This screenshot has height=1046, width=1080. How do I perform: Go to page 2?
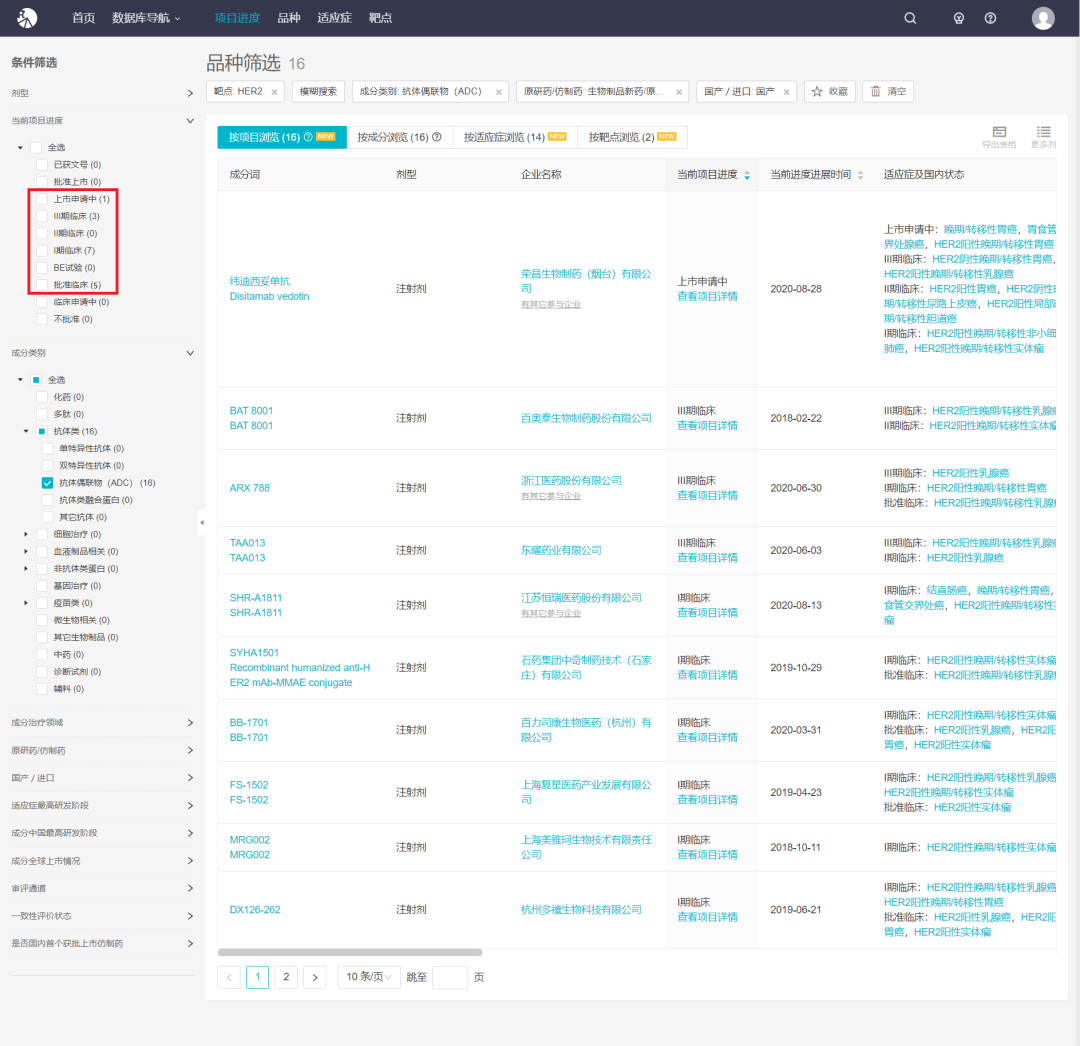286,977
